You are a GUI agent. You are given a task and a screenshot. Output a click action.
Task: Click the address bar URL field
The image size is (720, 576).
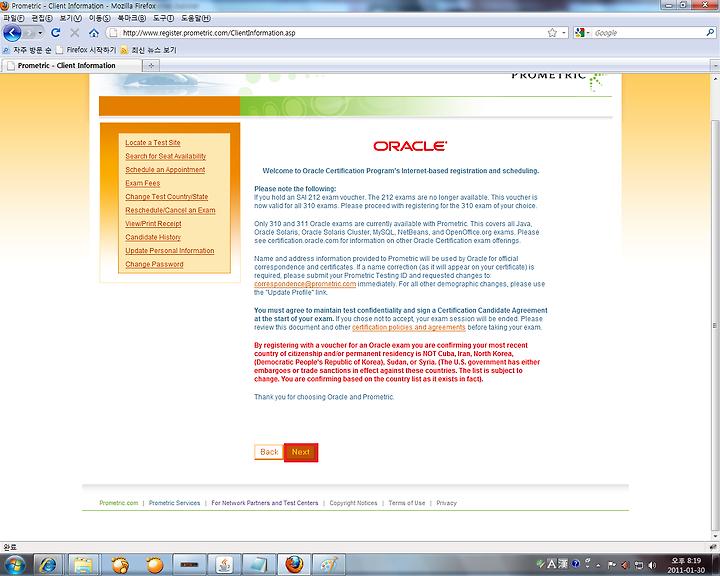[332, 33]
